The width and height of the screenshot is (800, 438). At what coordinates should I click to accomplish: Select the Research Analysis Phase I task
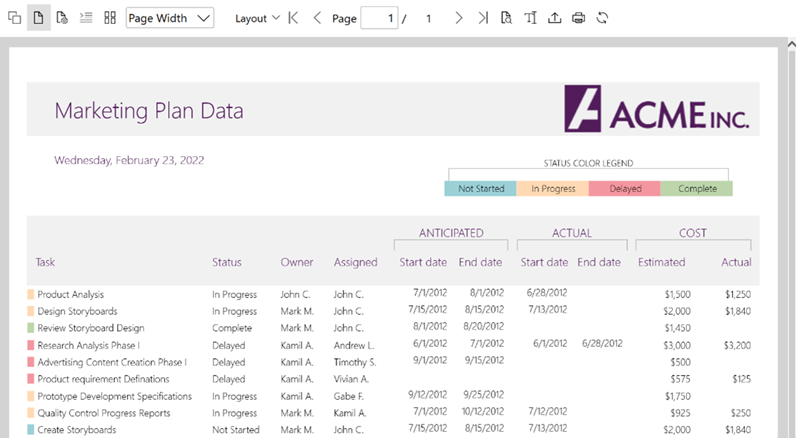tap(88, 346)
